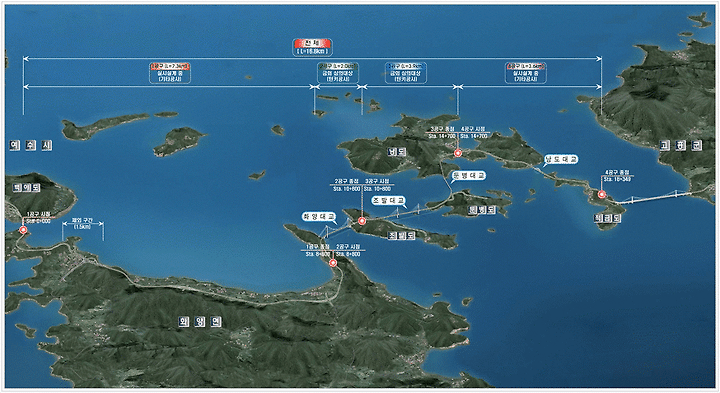Click the 4공구 L=3.6km section box
The width and height of the screenshot is (720, 393).
point(526,73)
